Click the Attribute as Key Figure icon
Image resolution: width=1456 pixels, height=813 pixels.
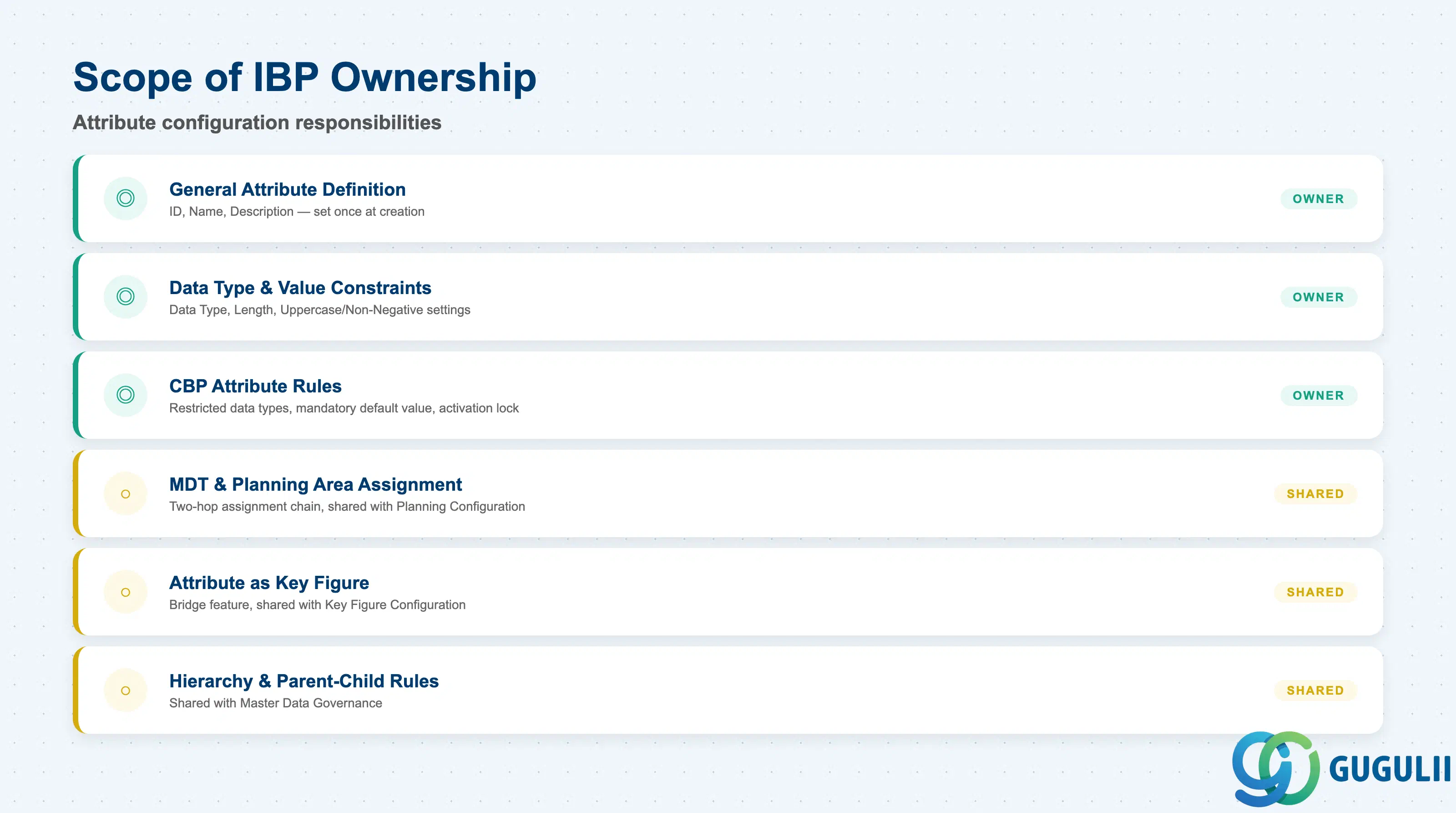click(126, 592)
